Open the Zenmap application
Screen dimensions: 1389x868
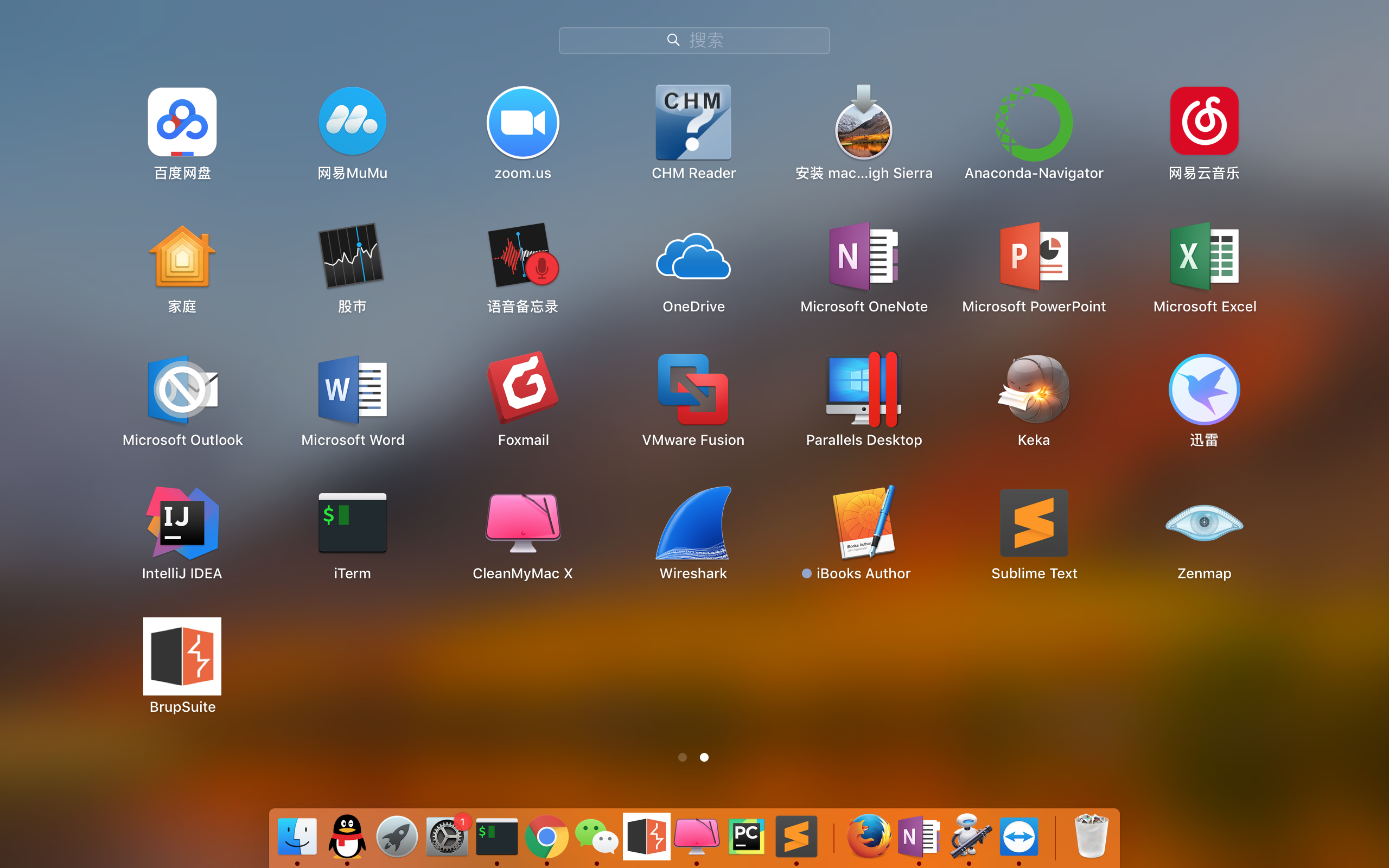pos(1203,524)
